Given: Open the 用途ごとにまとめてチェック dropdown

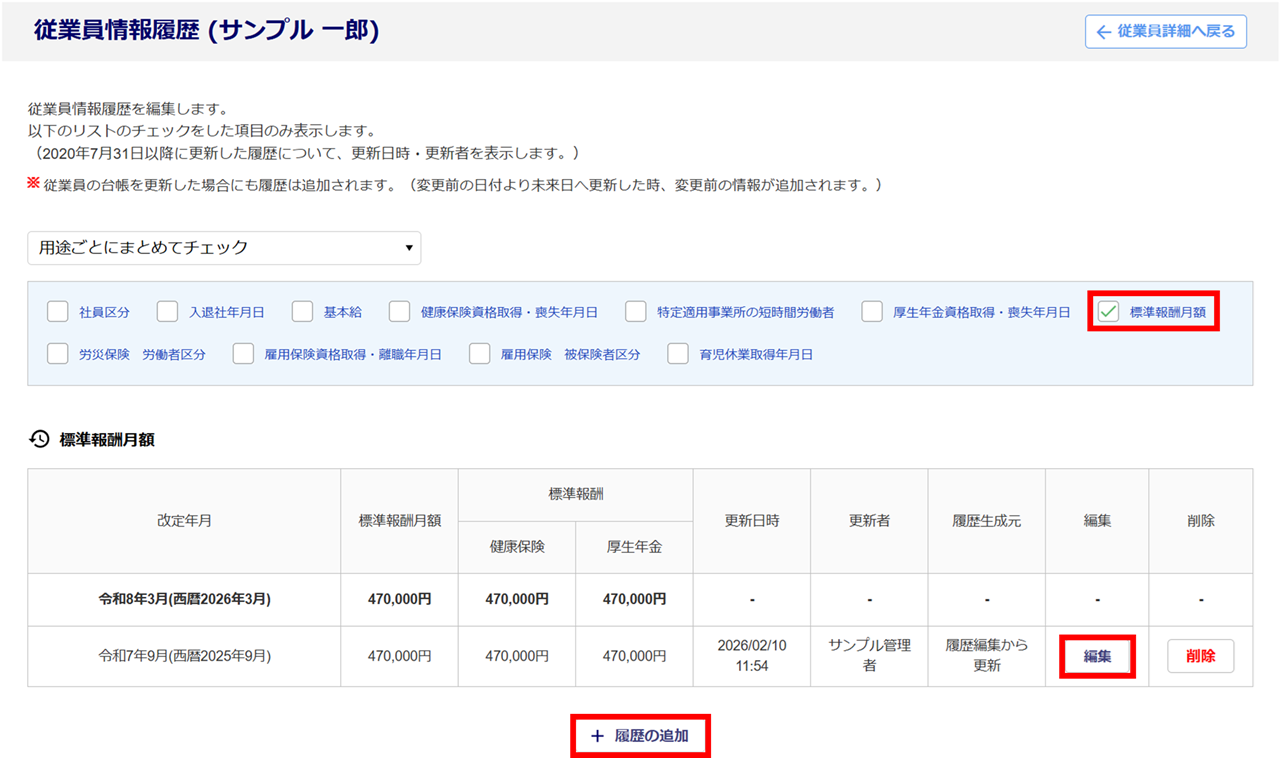Looking at the screenshot, I should click(x=224, y=248).
